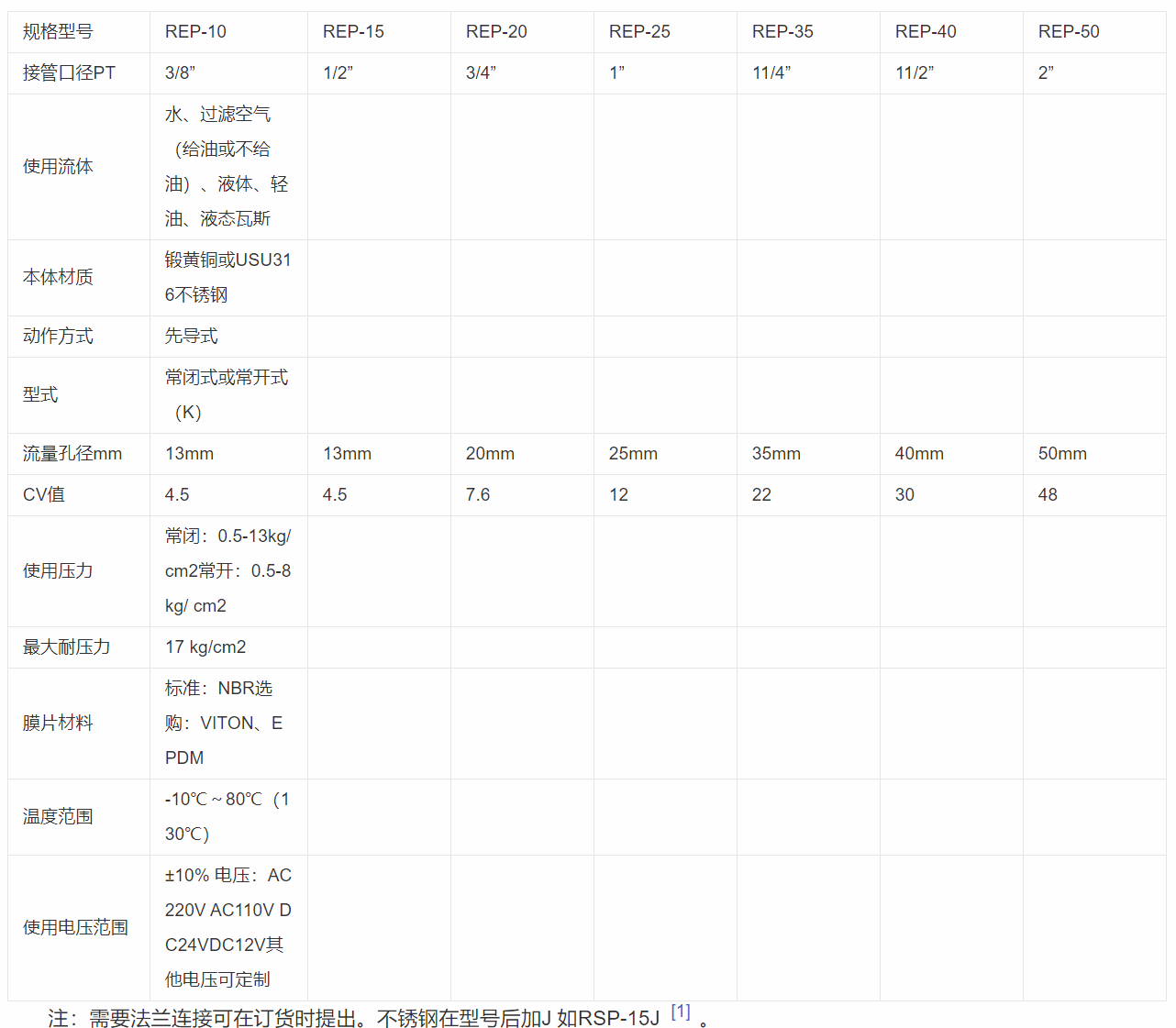Select the REP-35 header cell
This screenshot has width=1176, height=1028.
click(x=782, y=32)
